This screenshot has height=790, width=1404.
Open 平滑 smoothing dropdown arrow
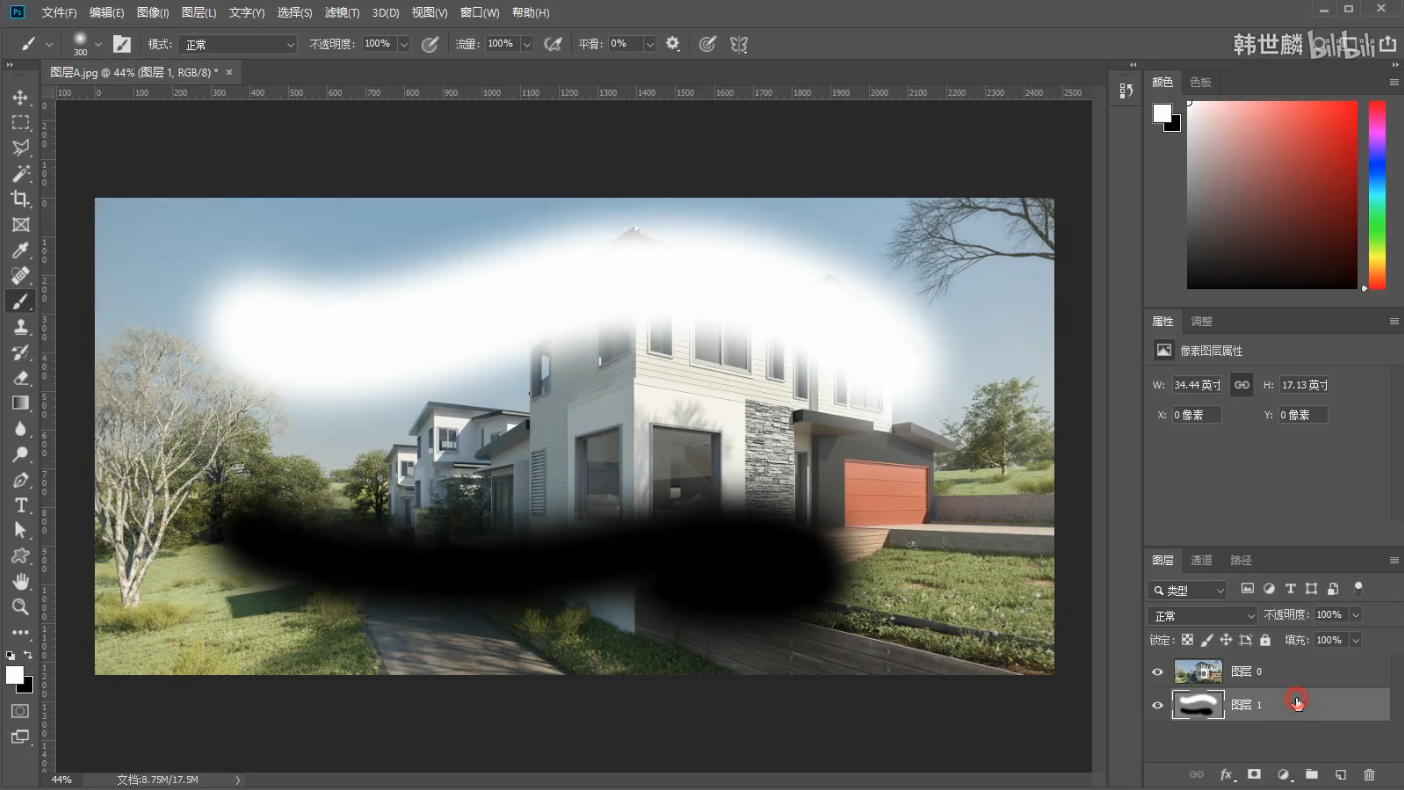(650, 44)
